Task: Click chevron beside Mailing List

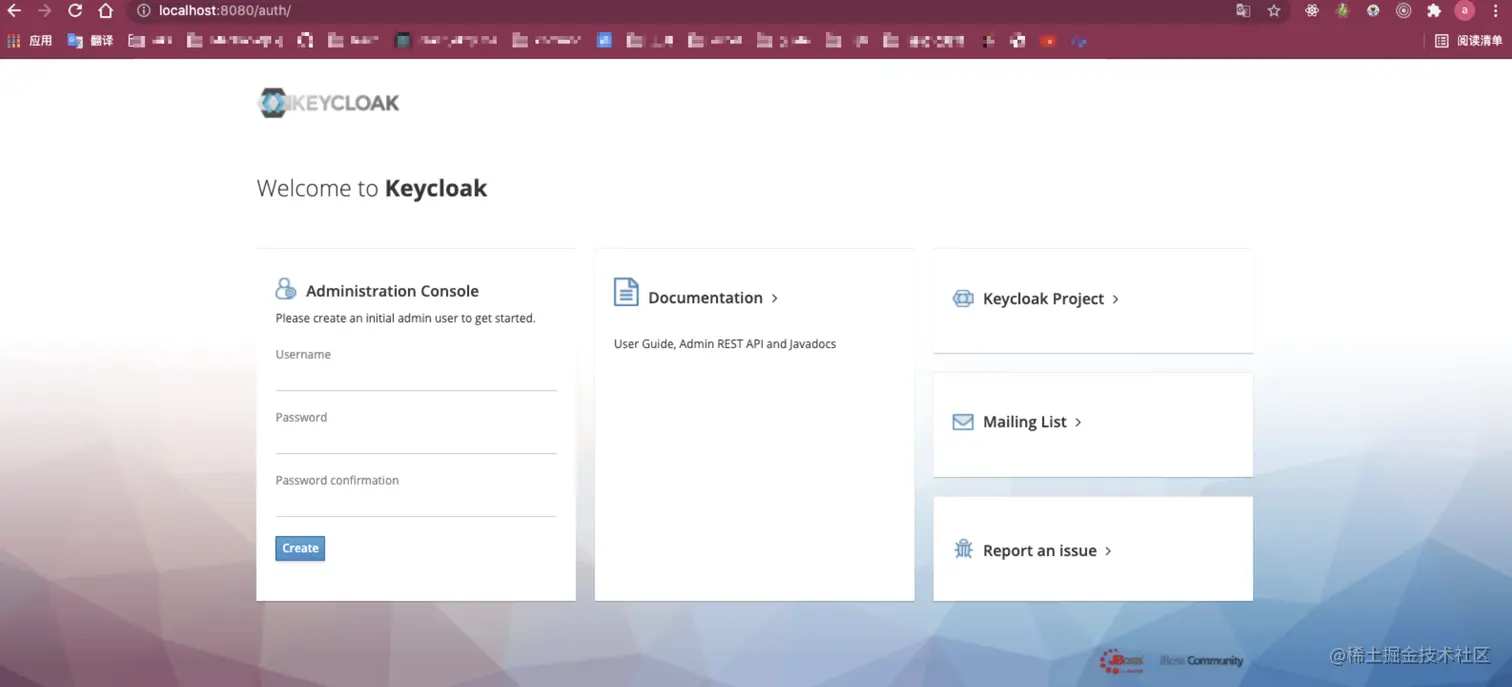Action: point(1078,422)
